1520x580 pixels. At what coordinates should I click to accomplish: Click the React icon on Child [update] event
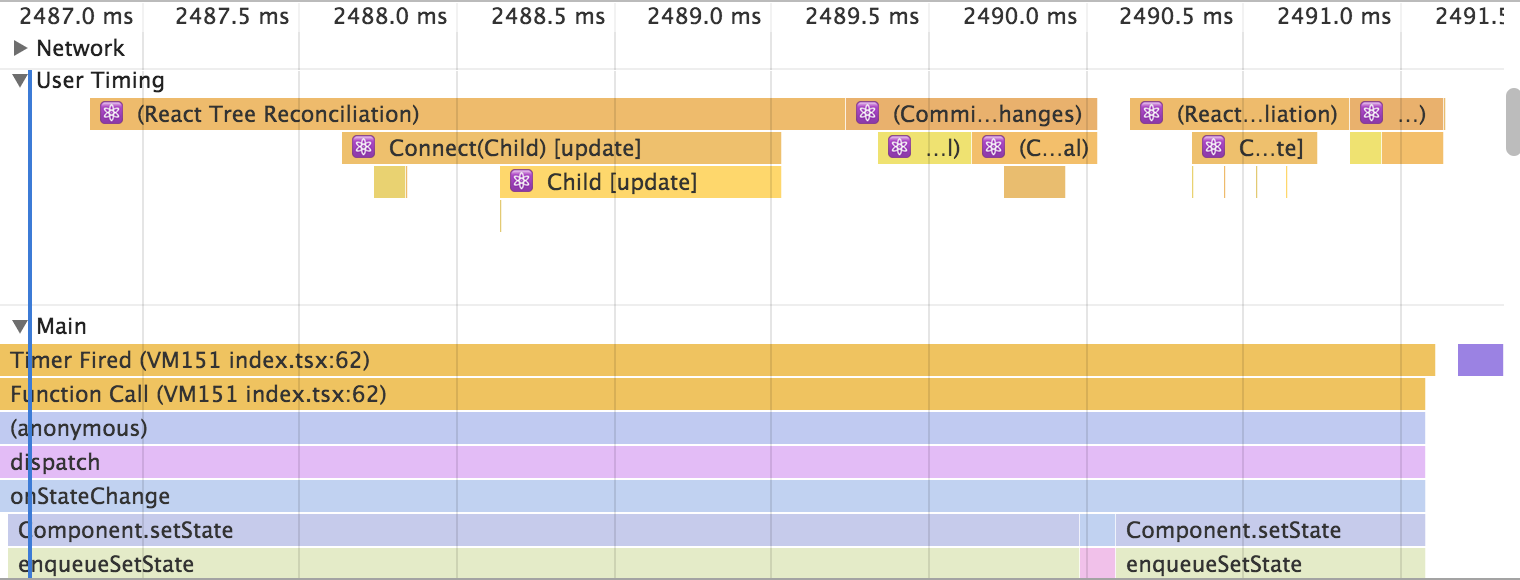pyautogui.click(x=521, y=182)
